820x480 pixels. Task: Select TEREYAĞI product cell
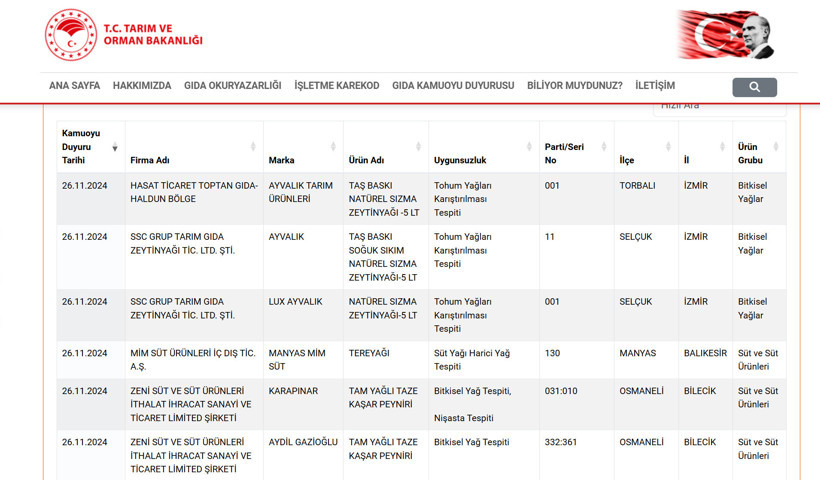386,360
